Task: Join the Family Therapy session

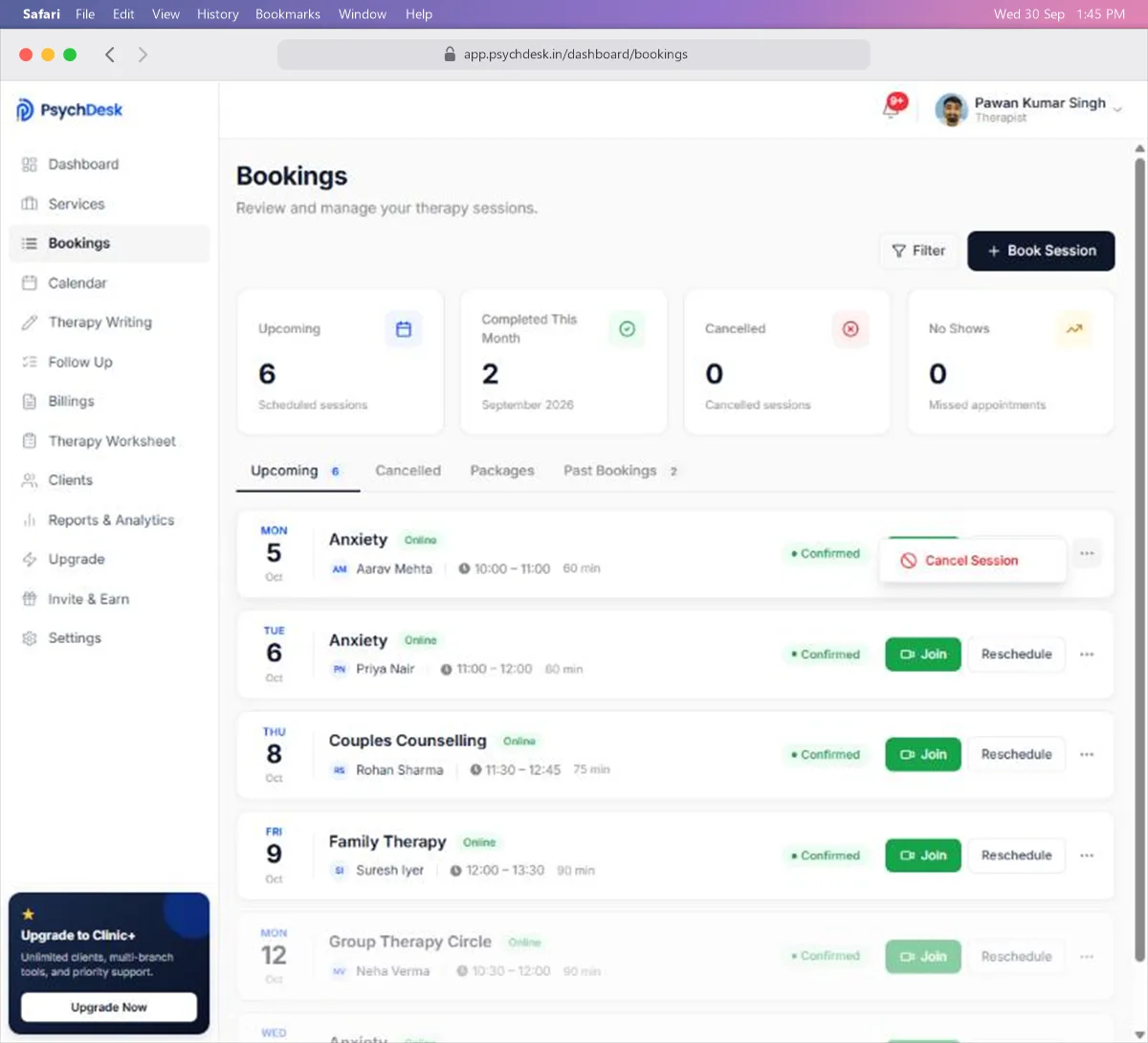Action: point(923,855)
